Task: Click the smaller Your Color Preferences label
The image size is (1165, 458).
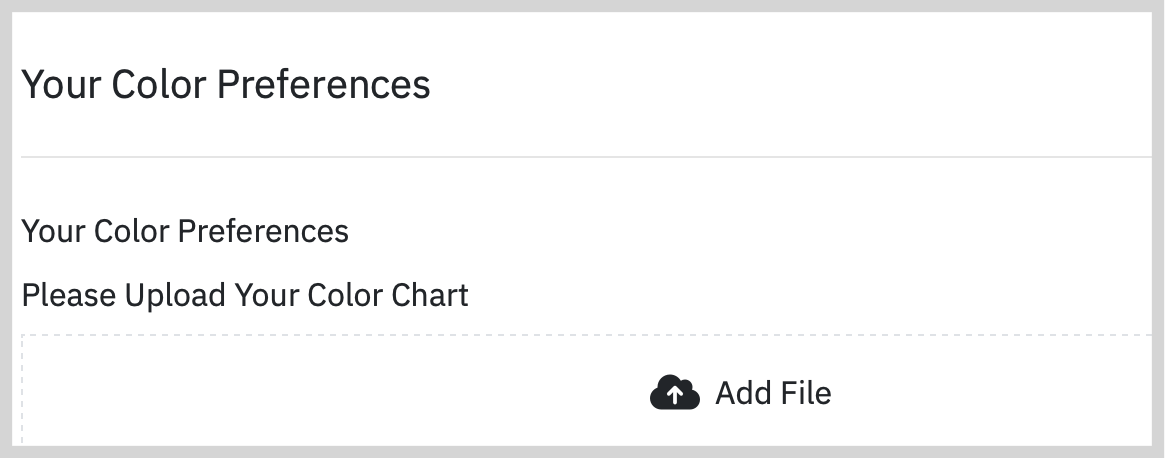Action: click(185, 231)
